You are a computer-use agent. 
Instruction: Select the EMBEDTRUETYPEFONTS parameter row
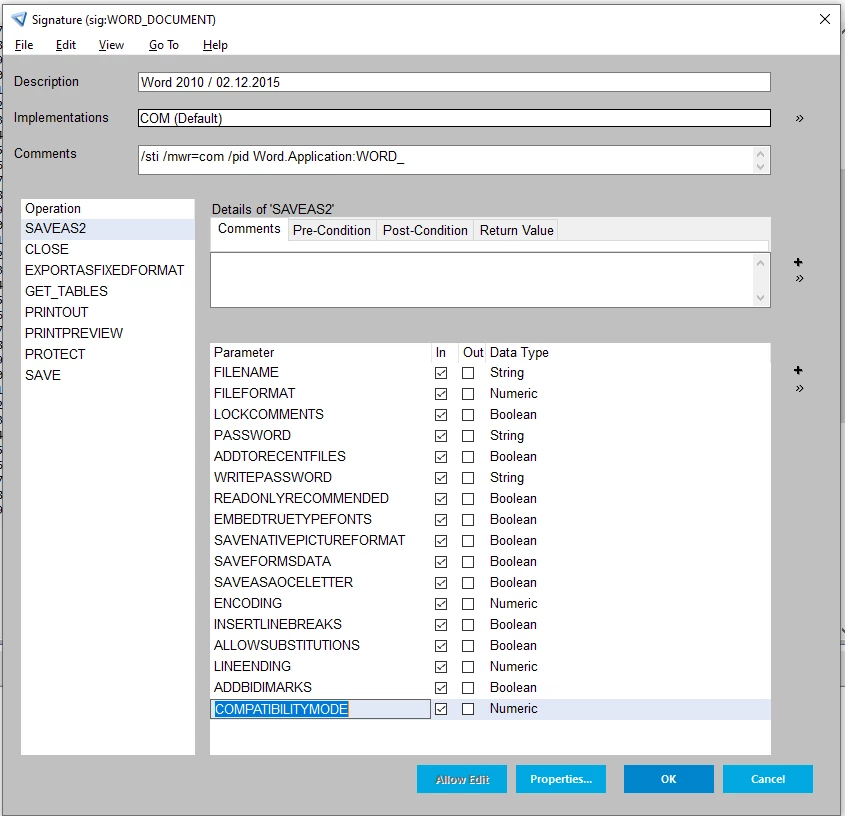(x=490, y=520)
